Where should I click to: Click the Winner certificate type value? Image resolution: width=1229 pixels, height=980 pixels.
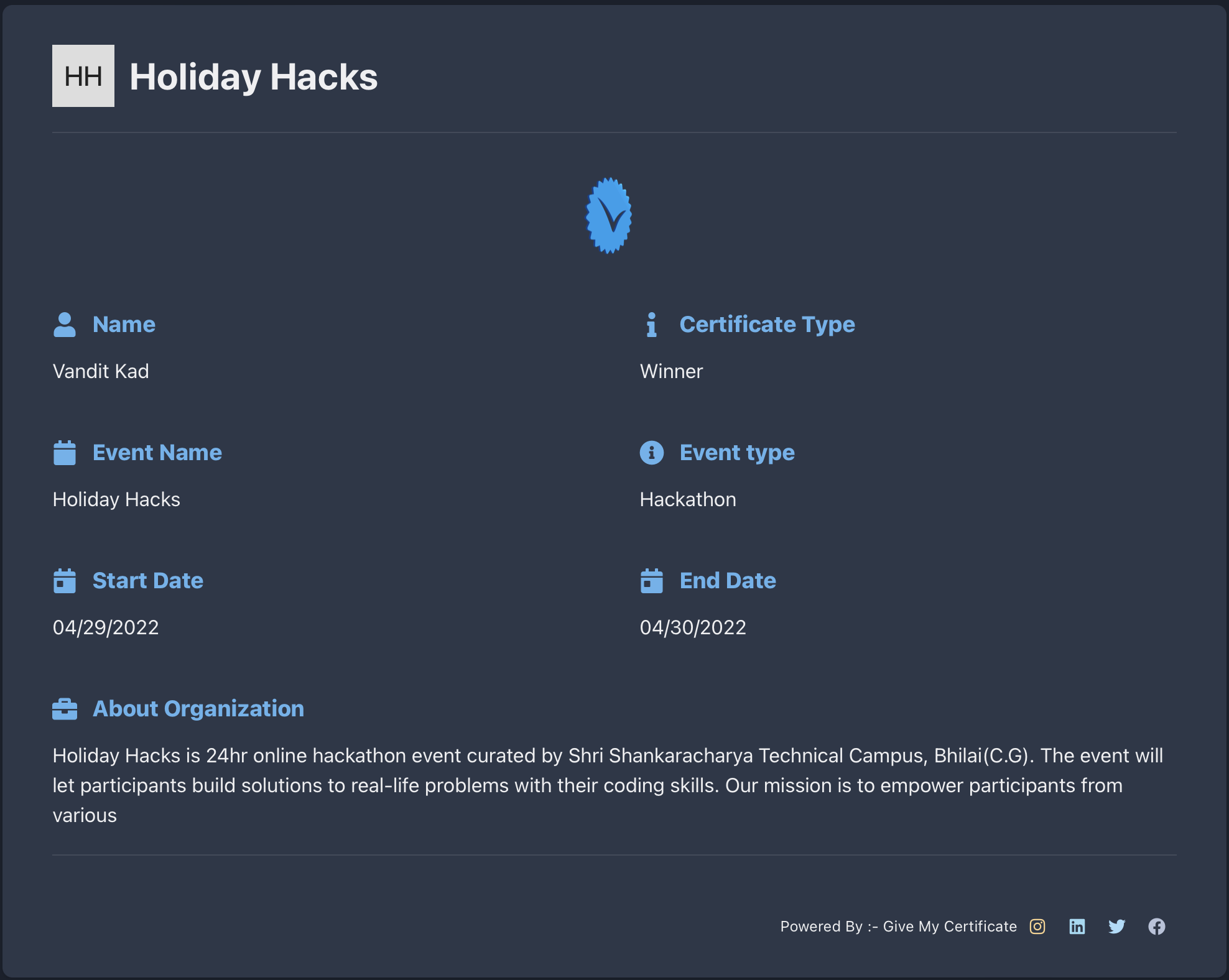[x=672, y=371]
